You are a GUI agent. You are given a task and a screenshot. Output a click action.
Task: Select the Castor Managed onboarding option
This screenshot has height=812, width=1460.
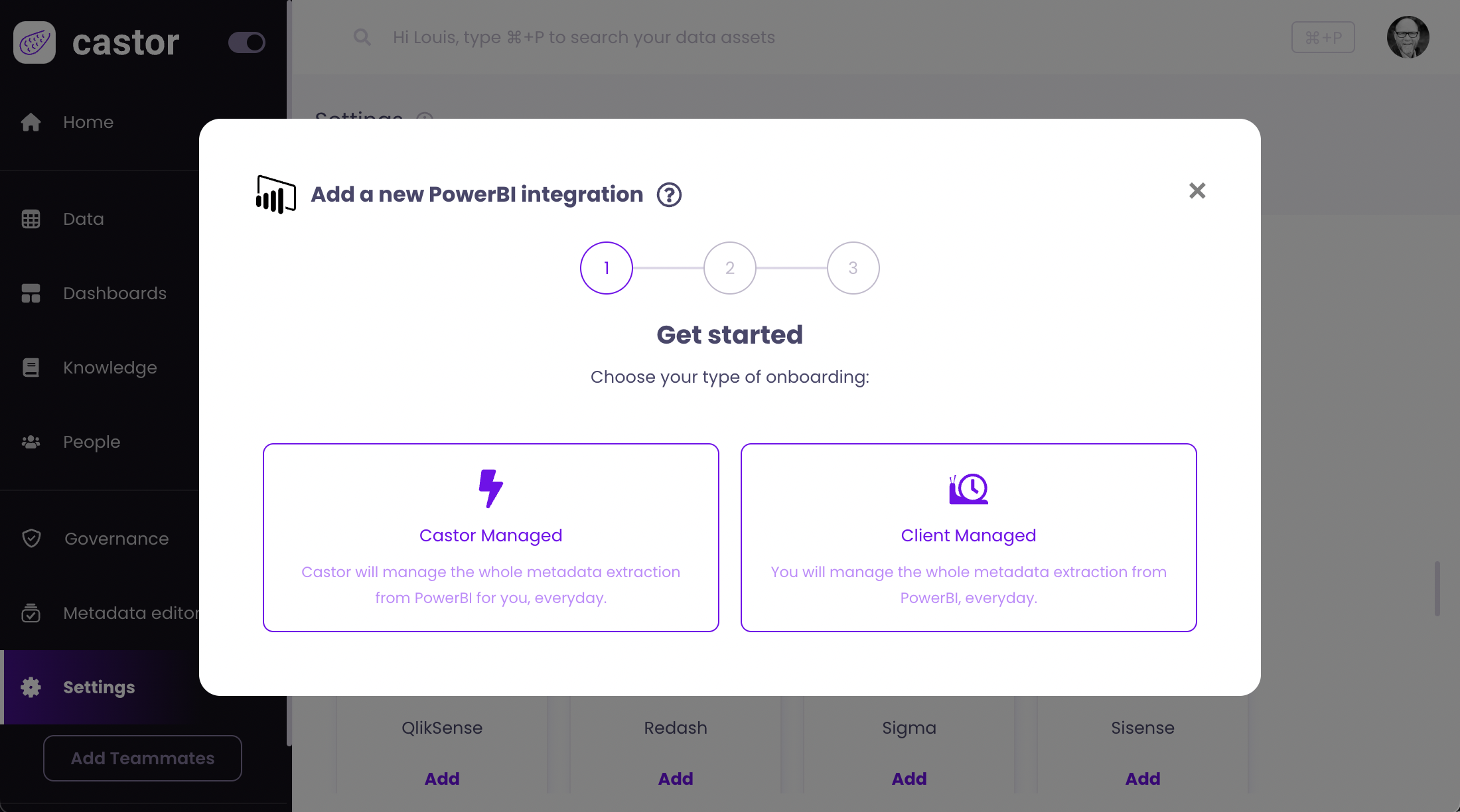491,537
